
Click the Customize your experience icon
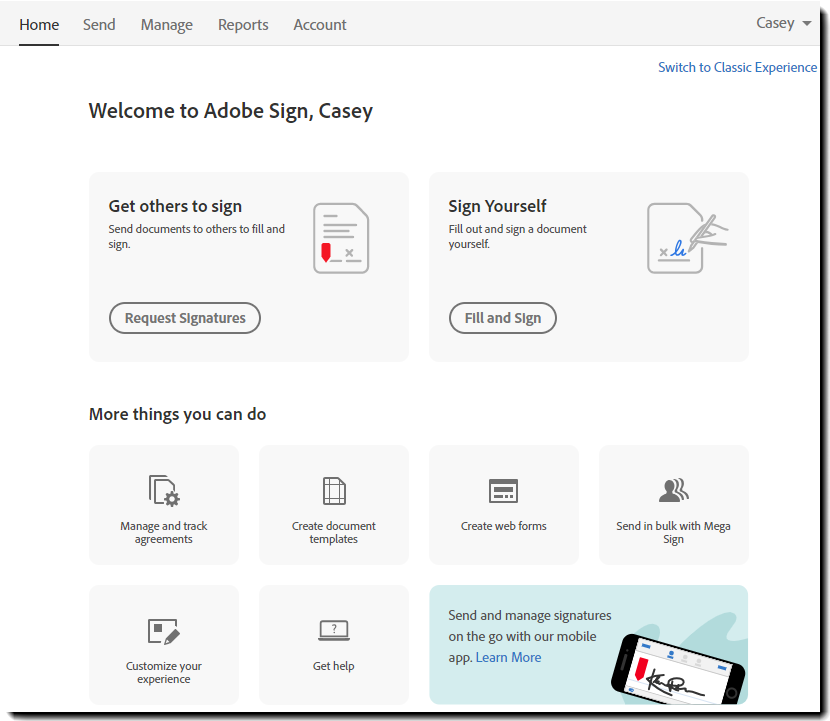pyautogui.click(x=164, y=631)
